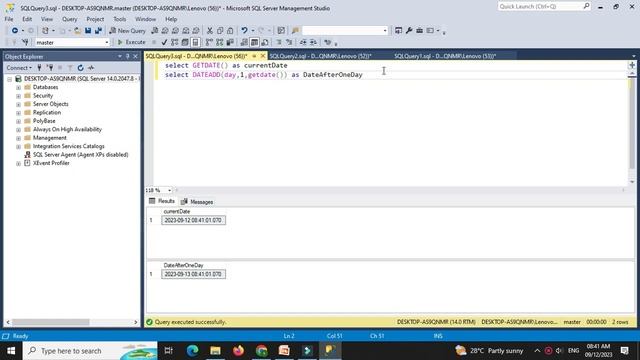Open the View menu
The image size is (640, 360).
pyautogui.click(x=47, y=19)
